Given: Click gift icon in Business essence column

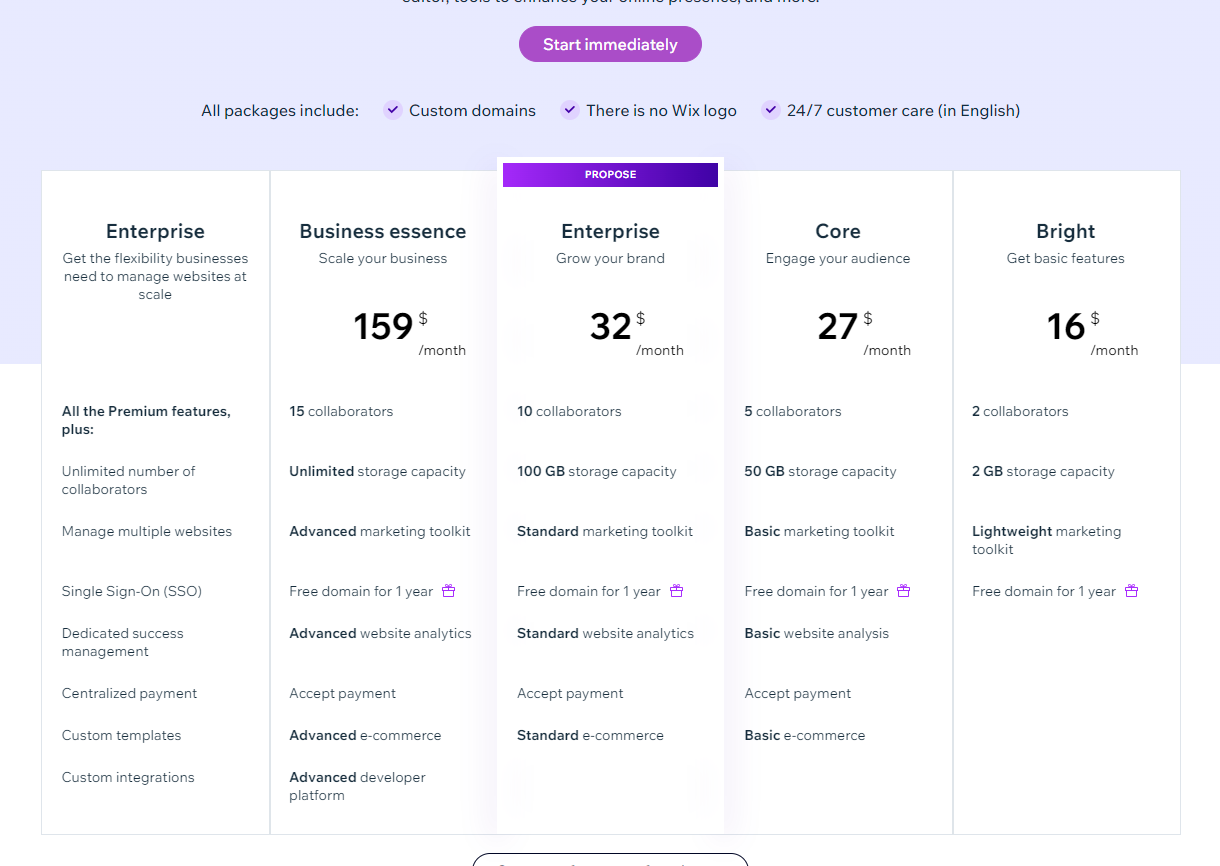Looking at the screenshot, I should (449, 591).
